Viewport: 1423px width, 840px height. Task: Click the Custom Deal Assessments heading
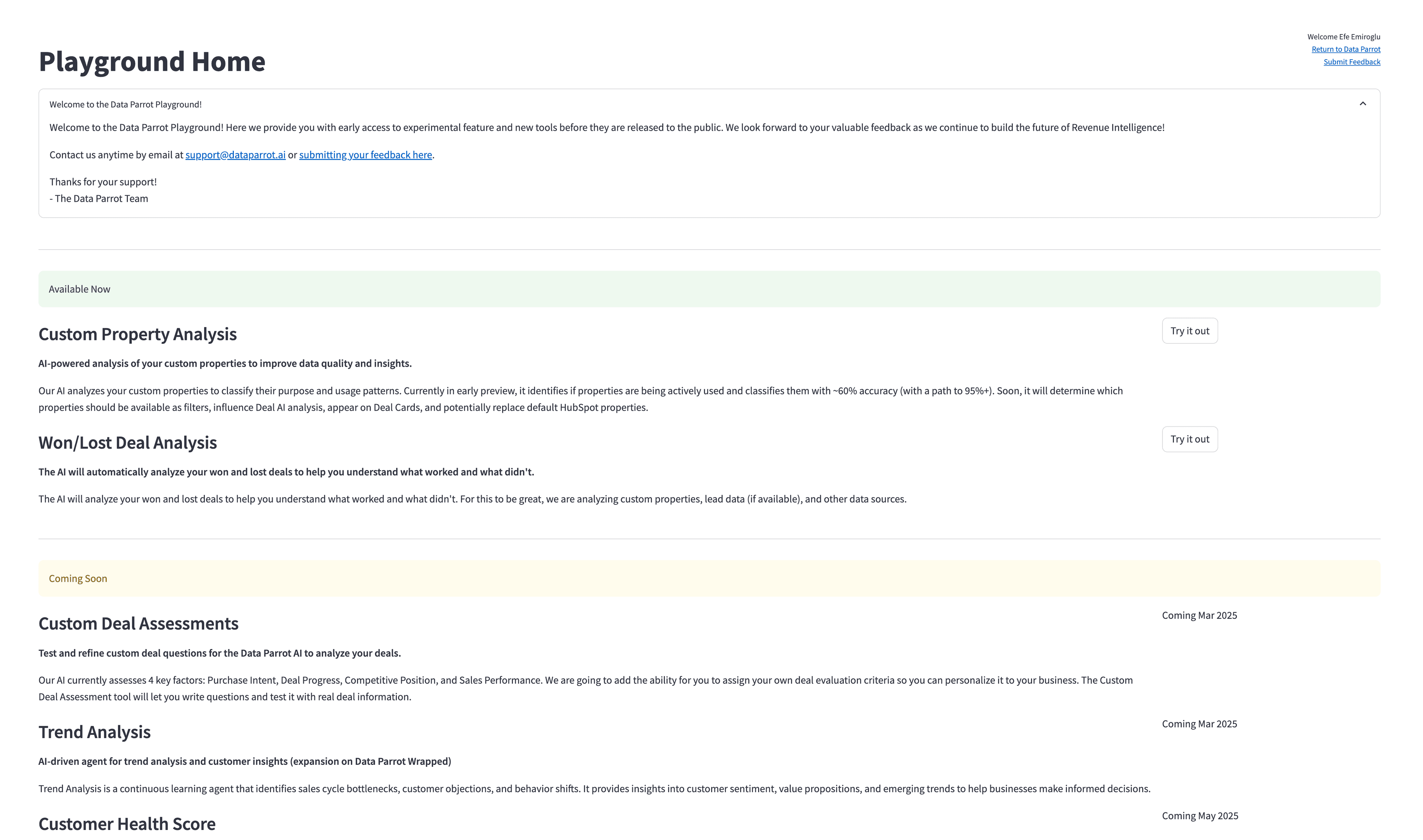click(x=138, y=623)
